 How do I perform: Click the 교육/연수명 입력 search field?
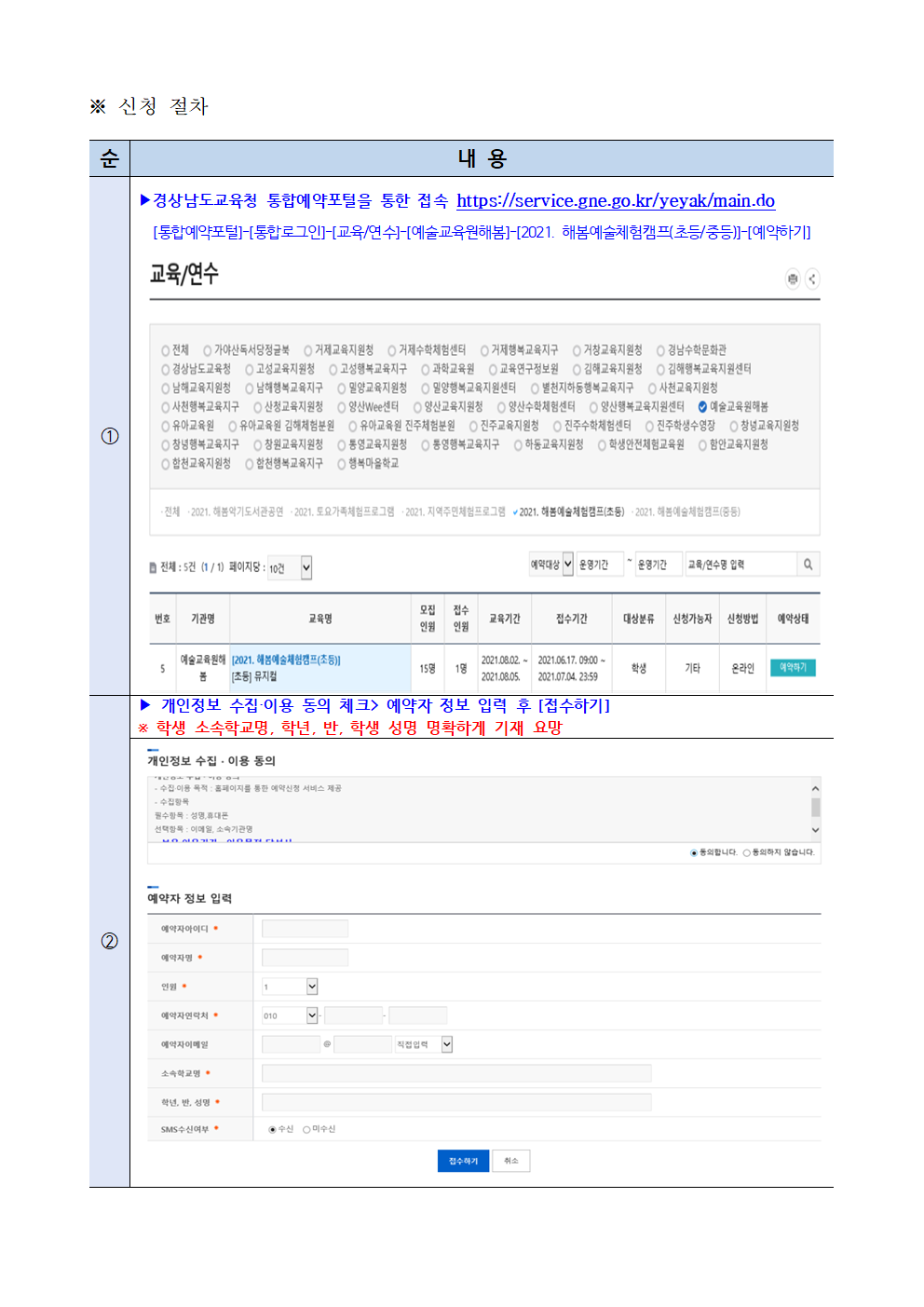pos(741,565)
